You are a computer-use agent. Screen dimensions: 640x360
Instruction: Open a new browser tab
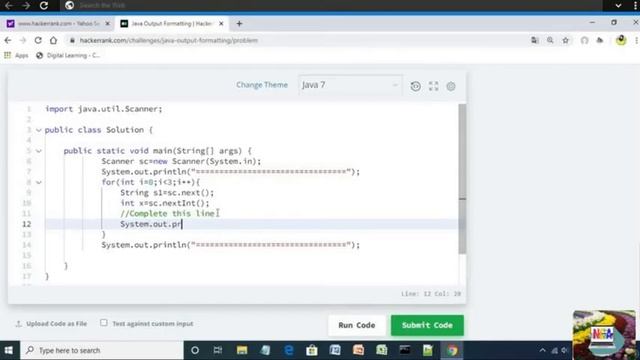tap(239, 24)
